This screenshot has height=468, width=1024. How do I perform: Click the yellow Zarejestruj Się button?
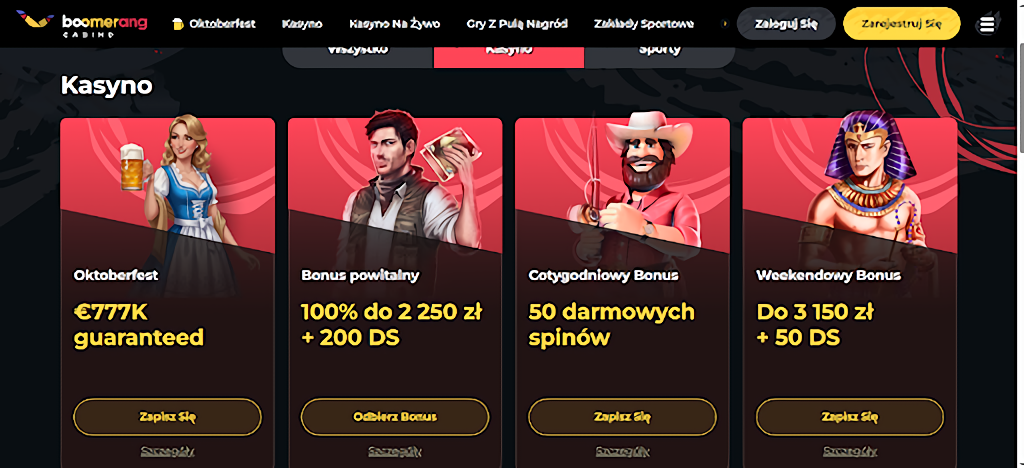901,24
